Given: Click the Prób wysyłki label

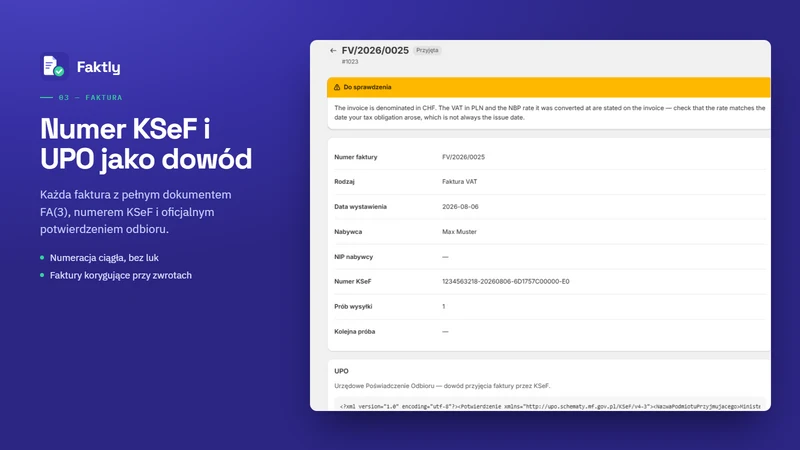Looking at the screenshot, I should [x=353, y=307].
